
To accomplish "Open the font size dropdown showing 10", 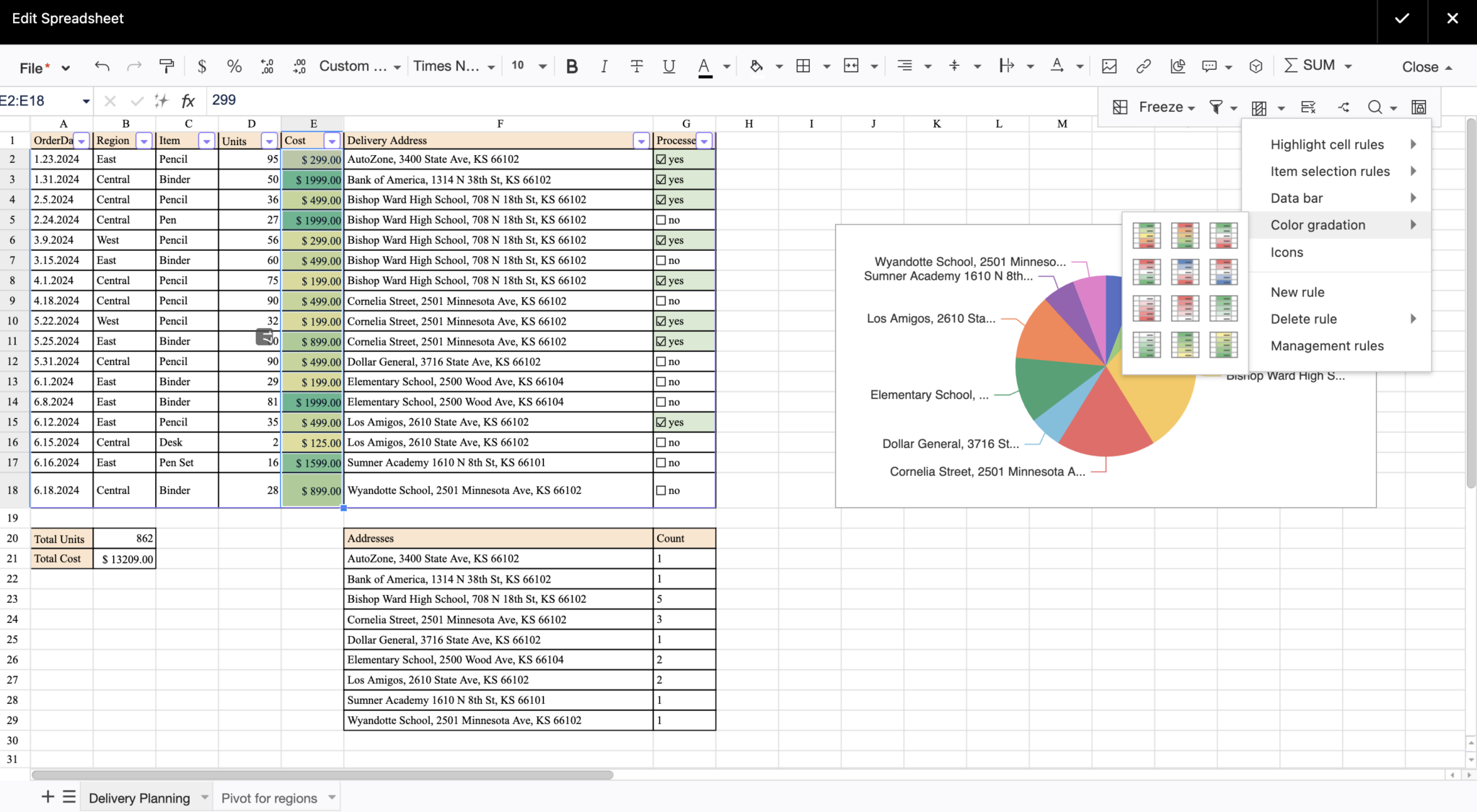I will point(528,66).
